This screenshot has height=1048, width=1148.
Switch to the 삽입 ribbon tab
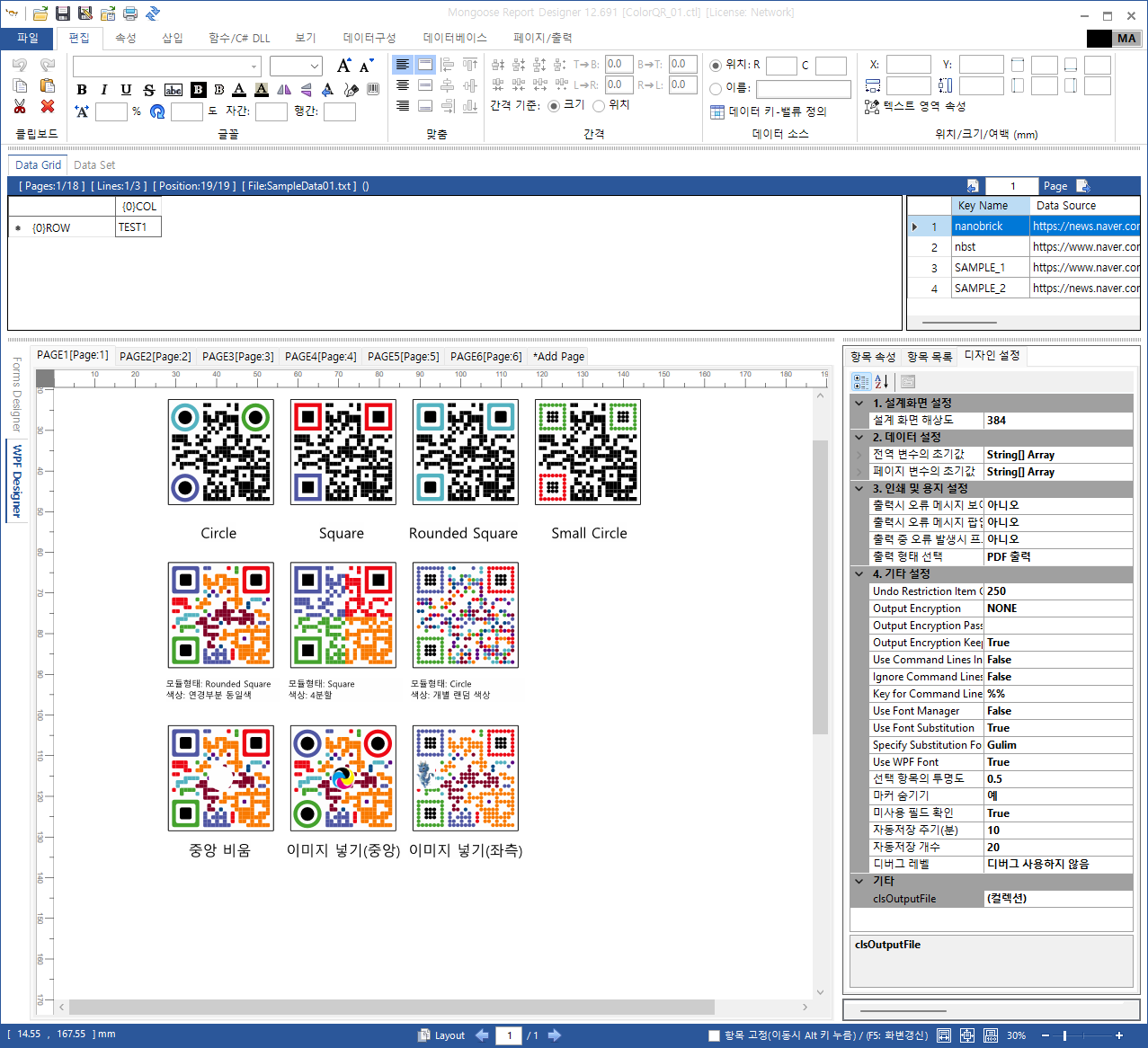173,39
